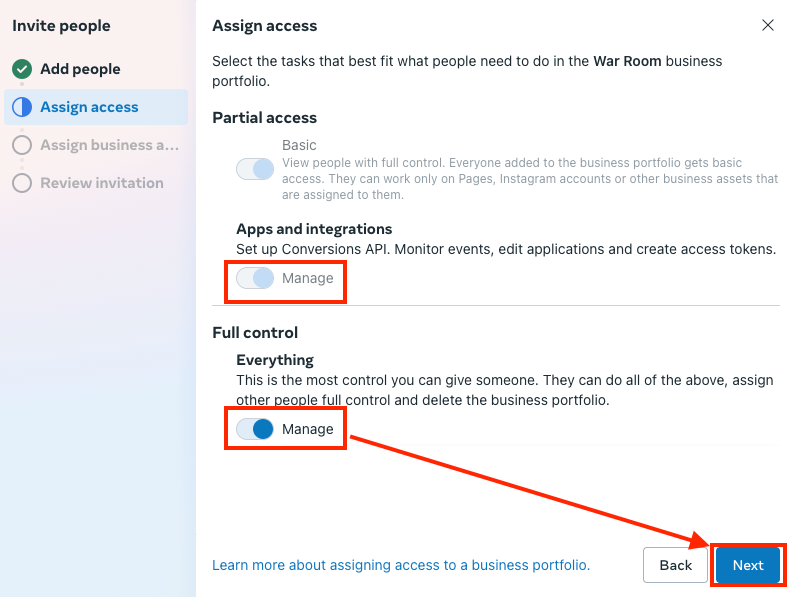
Task: Click the empty circle beside Assign business assets
Action: click(22, 145)
